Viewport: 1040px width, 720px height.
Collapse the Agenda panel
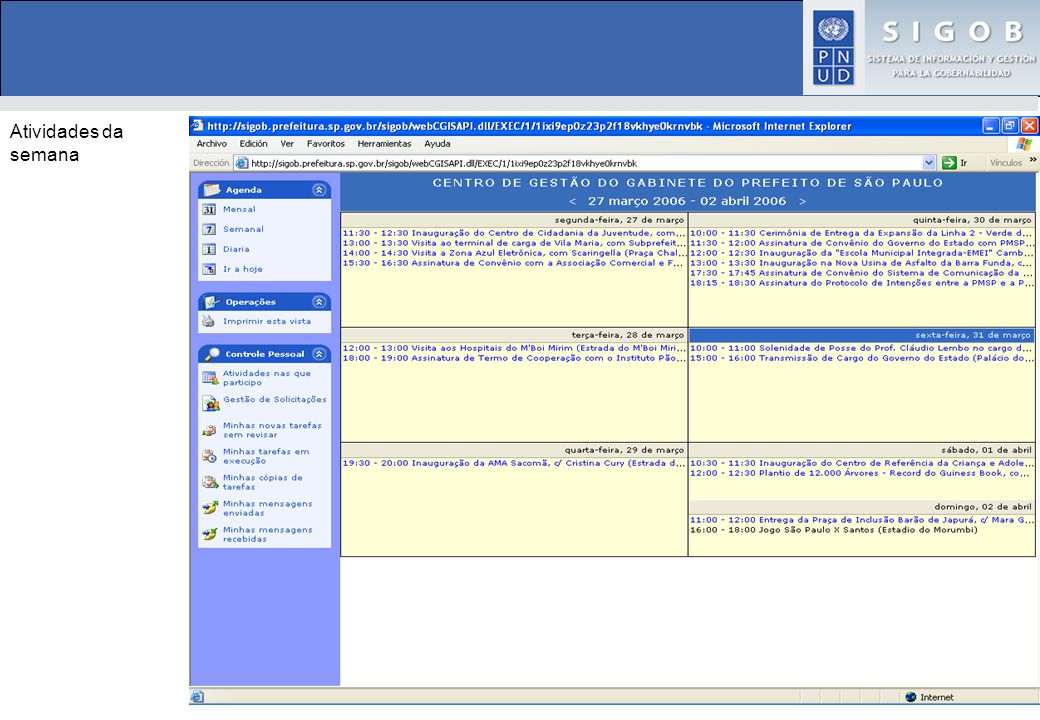(319, 190)
